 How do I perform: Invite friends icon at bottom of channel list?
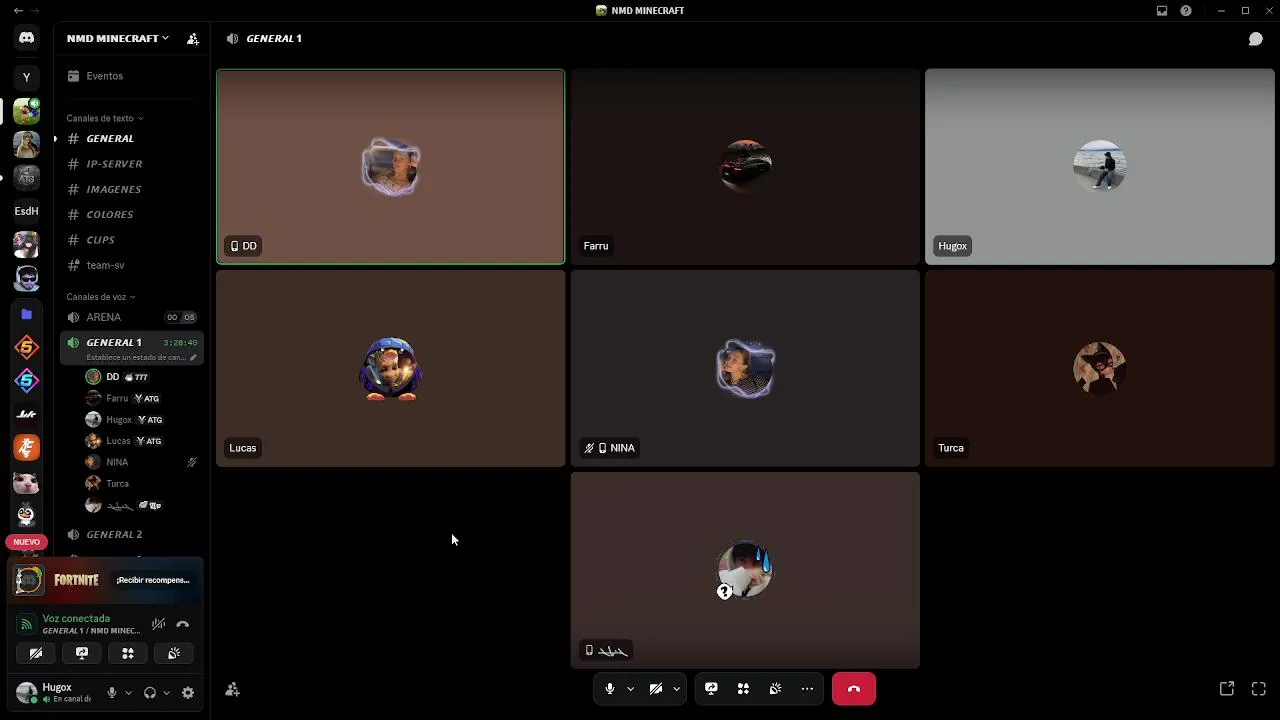coord(232,690)
